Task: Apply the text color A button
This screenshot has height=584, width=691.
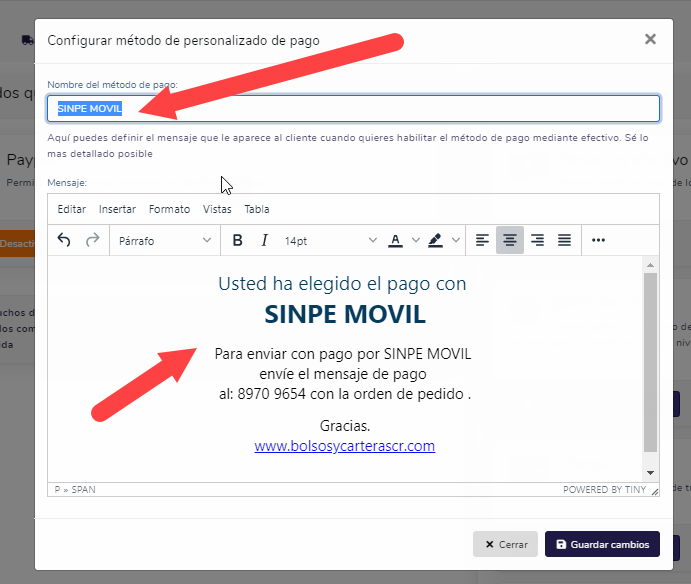Action: click(x=395, y=240)
